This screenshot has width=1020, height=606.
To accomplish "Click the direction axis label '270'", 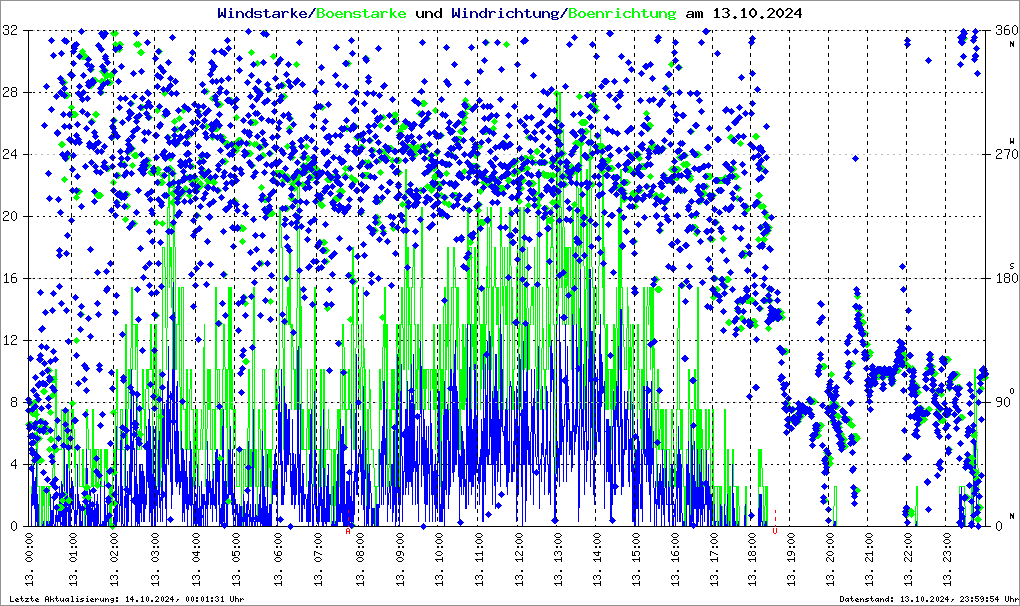I will [x=1006, y=154].
